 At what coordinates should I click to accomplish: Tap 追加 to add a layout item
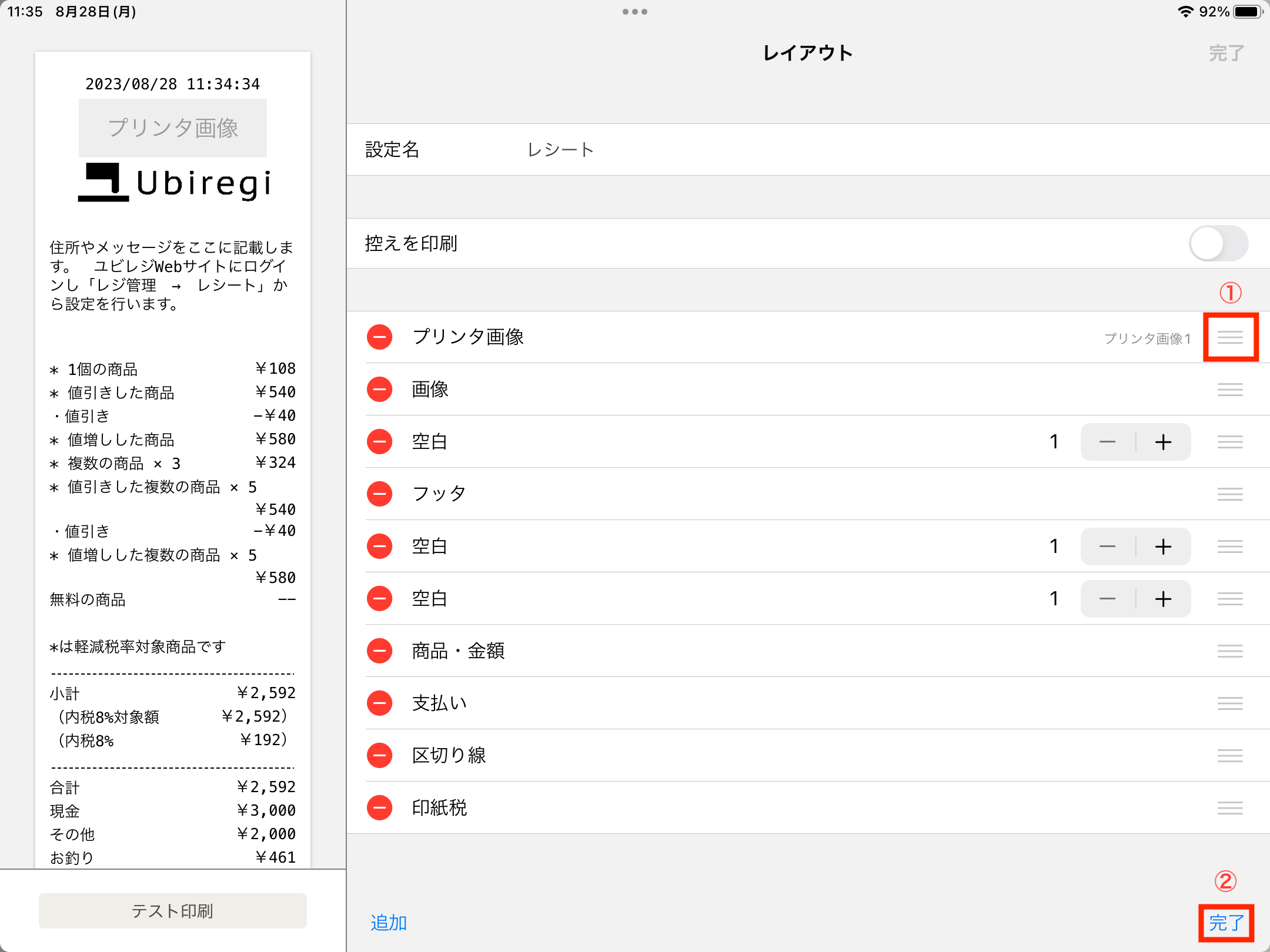pyautogui.click(x=389, y=923)
